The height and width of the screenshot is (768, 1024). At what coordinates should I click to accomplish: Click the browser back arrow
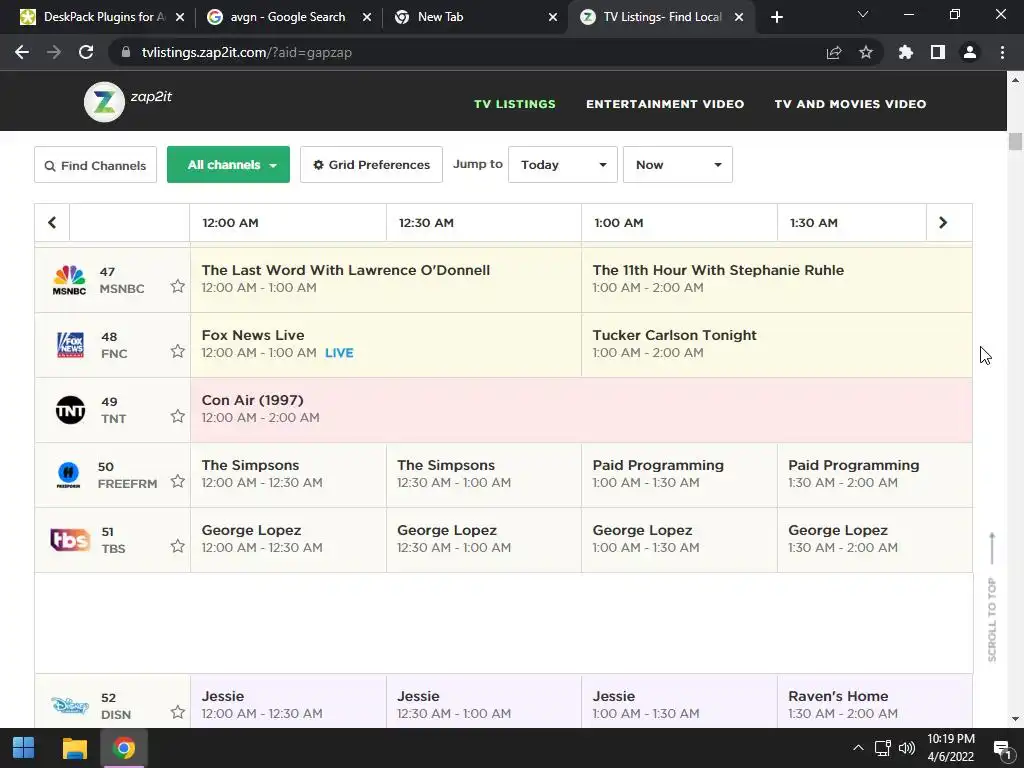22,52
